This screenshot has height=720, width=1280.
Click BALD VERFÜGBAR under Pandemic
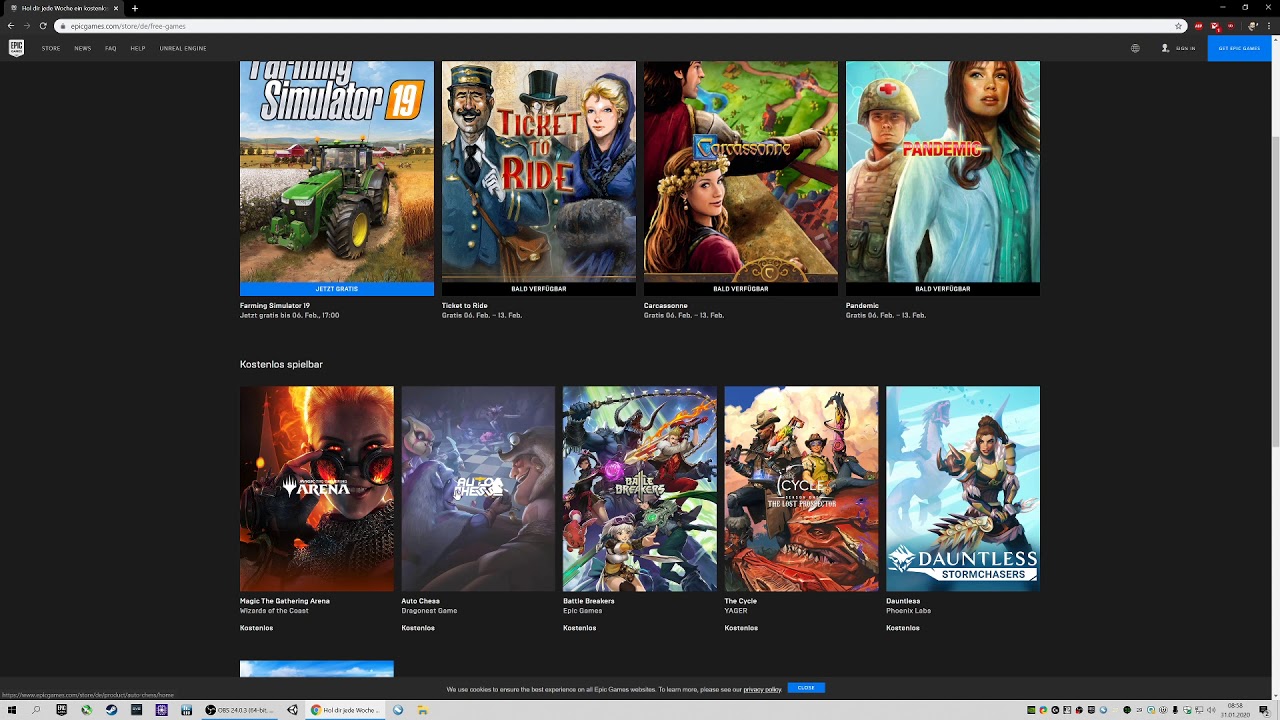(x=943, y=289)
